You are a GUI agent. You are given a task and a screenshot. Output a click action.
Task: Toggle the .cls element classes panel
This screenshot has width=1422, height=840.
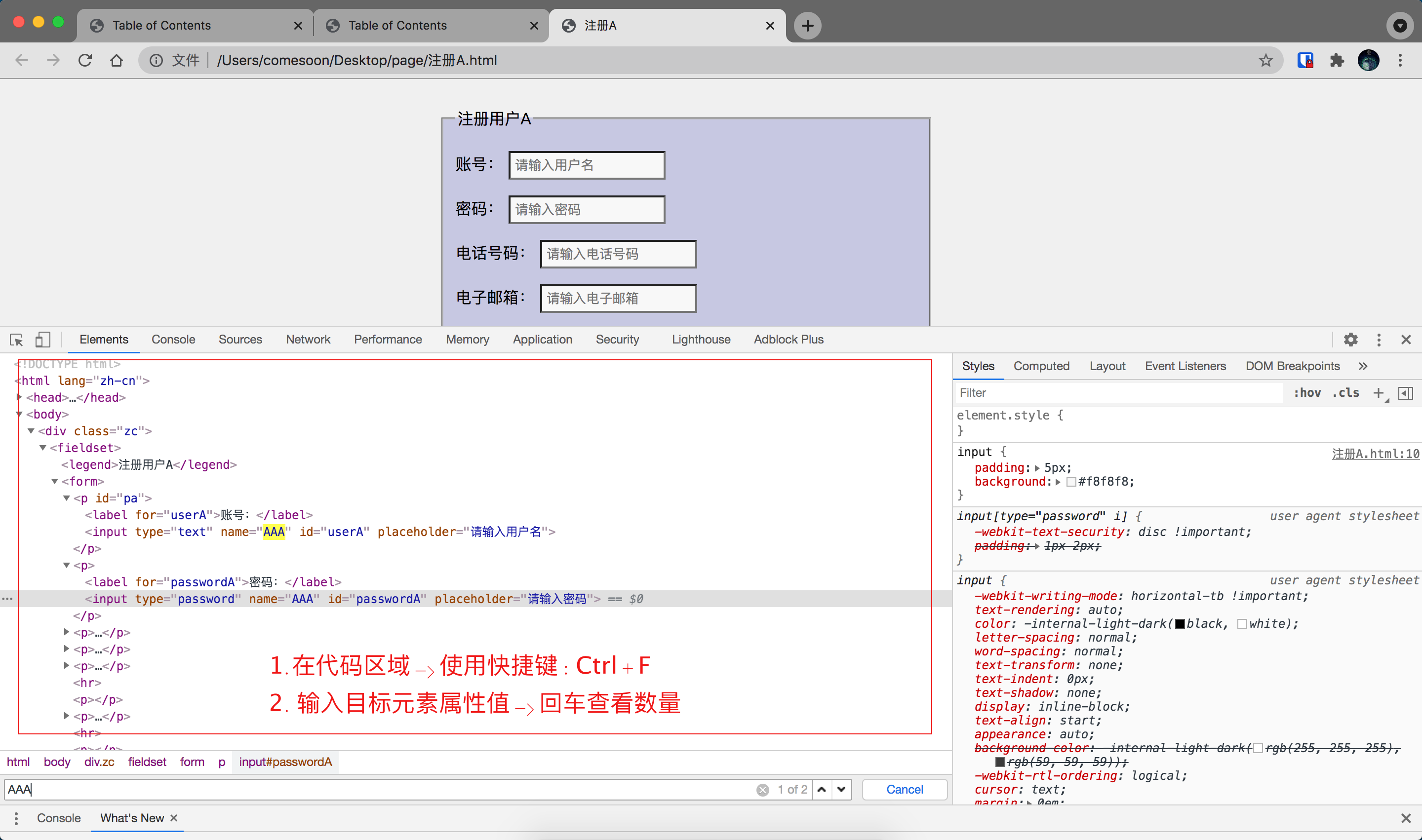pyautogui.click(x=1345, y=393)
